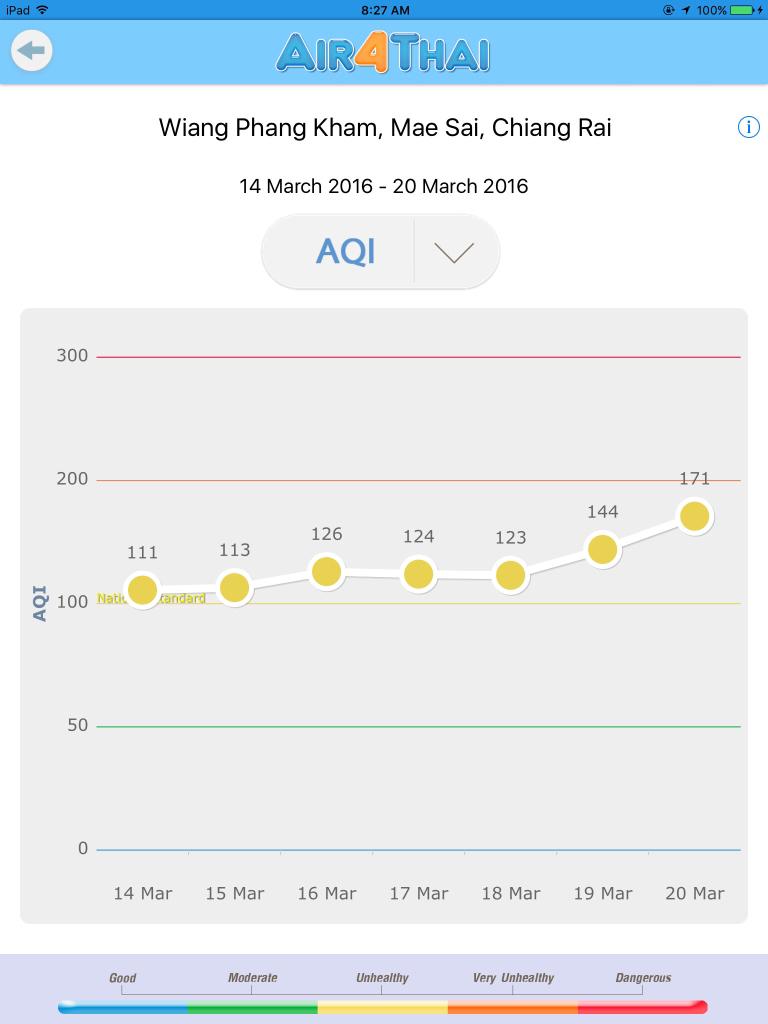
Task: Tap the 17 Mar data point (124)
Action: click(418, 574)
